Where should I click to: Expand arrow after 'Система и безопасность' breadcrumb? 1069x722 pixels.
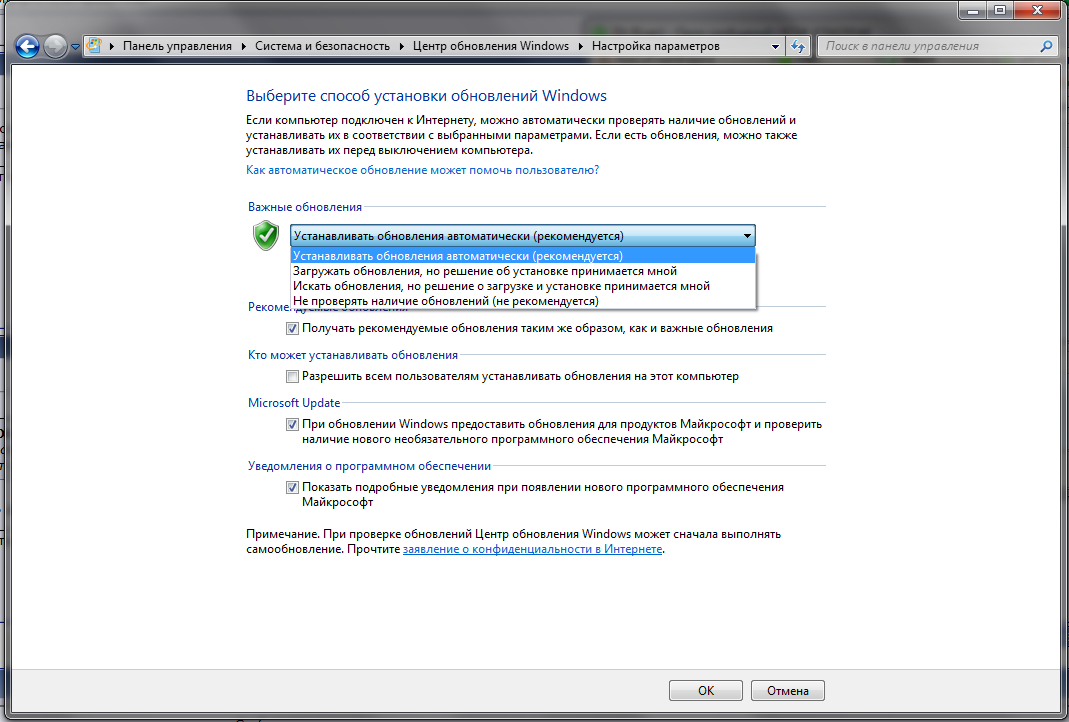pos(402,47)
